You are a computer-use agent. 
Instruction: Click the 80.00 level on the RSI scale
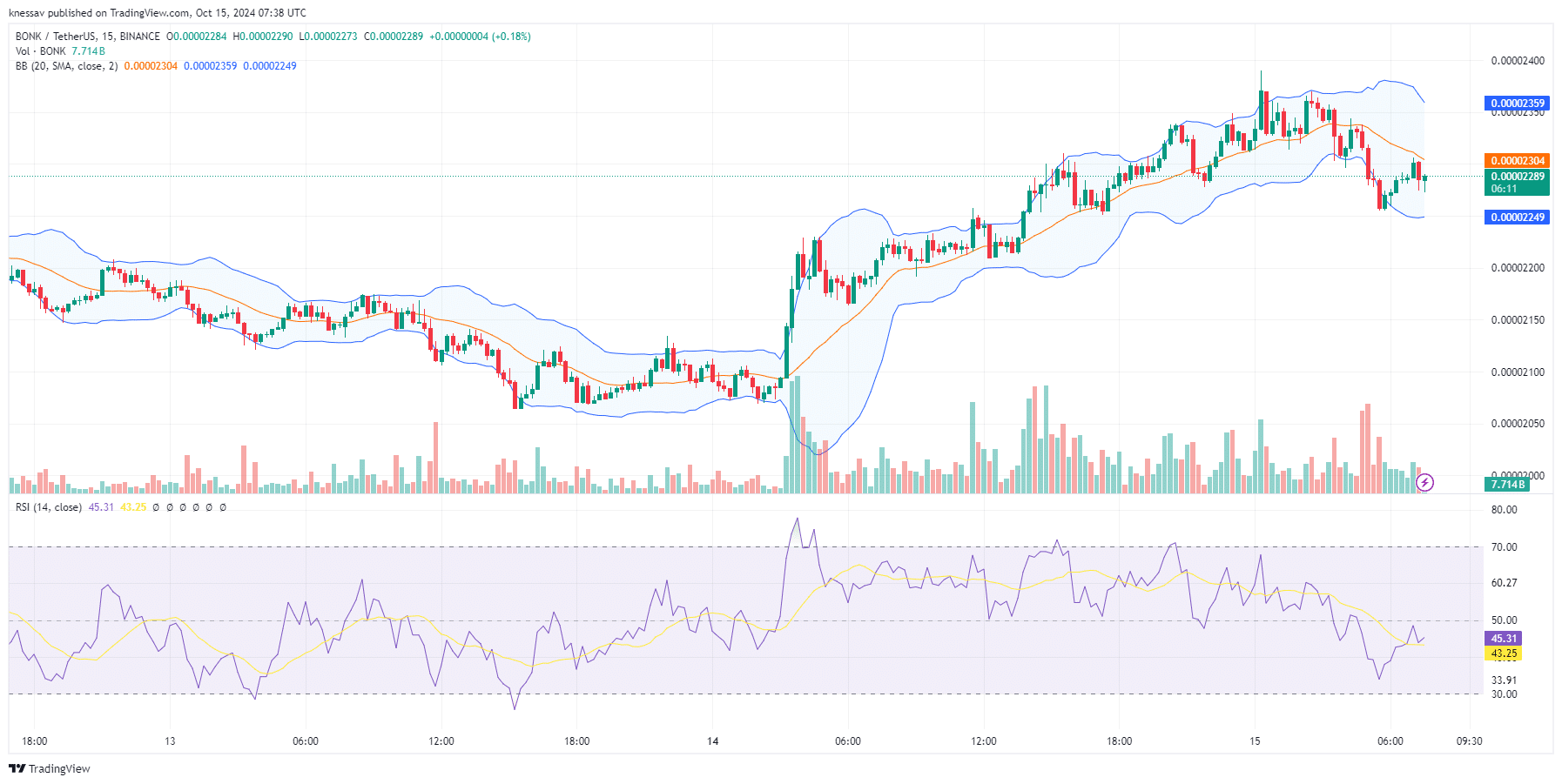[x=1504, y=510]
